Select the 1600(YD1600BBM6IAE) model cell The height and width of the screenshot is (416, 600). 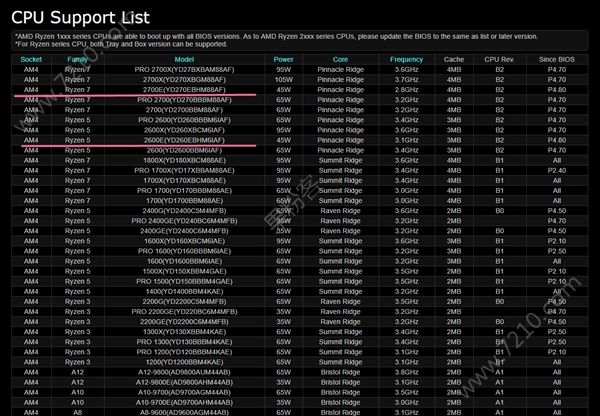click(x=184, y=261)
